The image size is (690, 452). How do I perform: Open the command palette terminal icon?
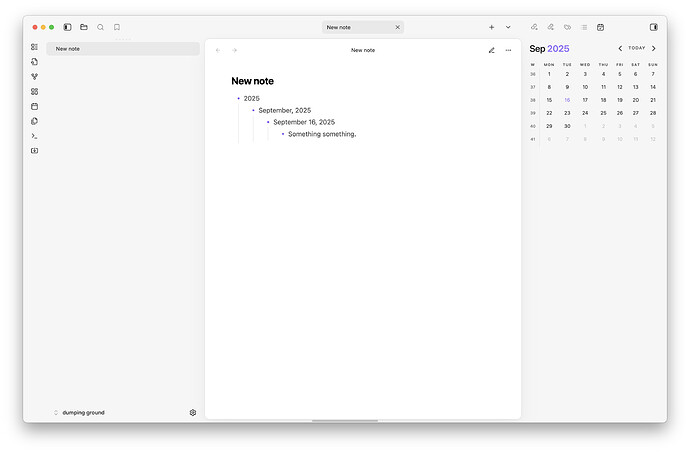click(34, 136)
